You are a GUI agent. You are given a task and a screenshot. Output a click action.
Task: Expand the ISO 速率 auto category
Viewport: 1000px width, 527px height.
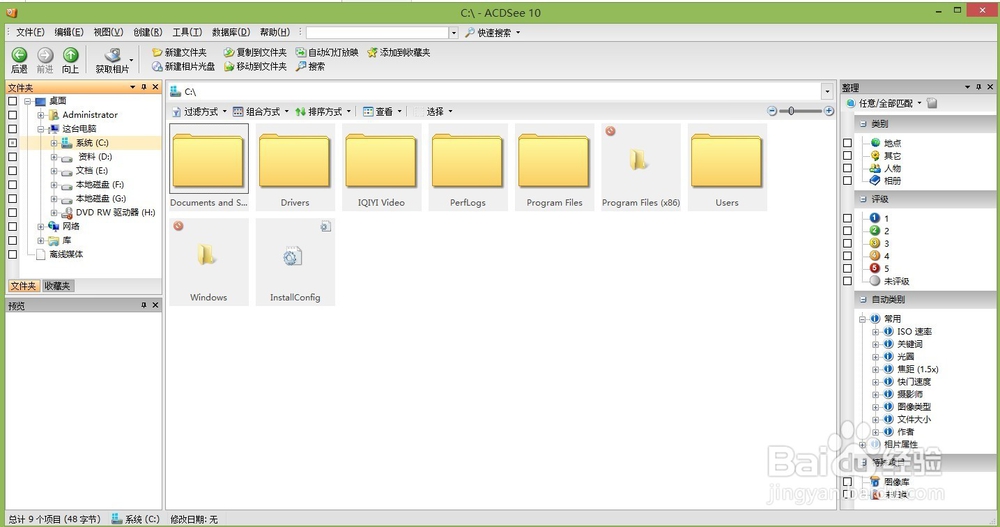coord(876,332)
